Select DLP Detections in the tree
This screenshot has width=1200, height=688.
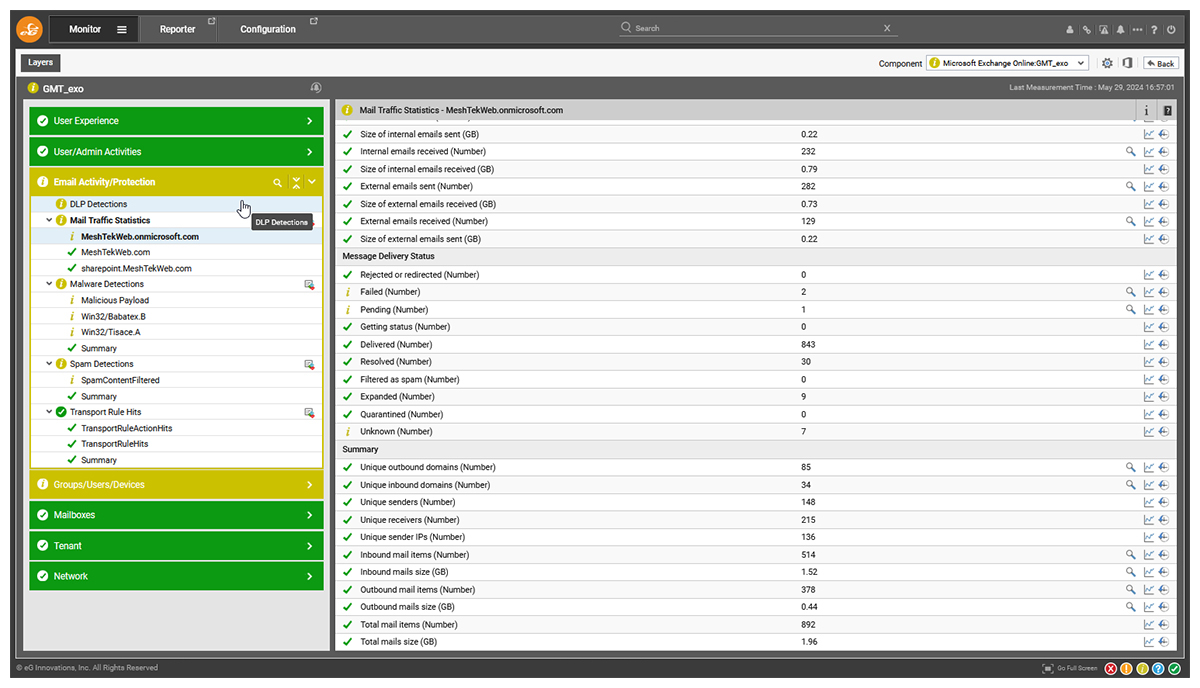point(98,204)
